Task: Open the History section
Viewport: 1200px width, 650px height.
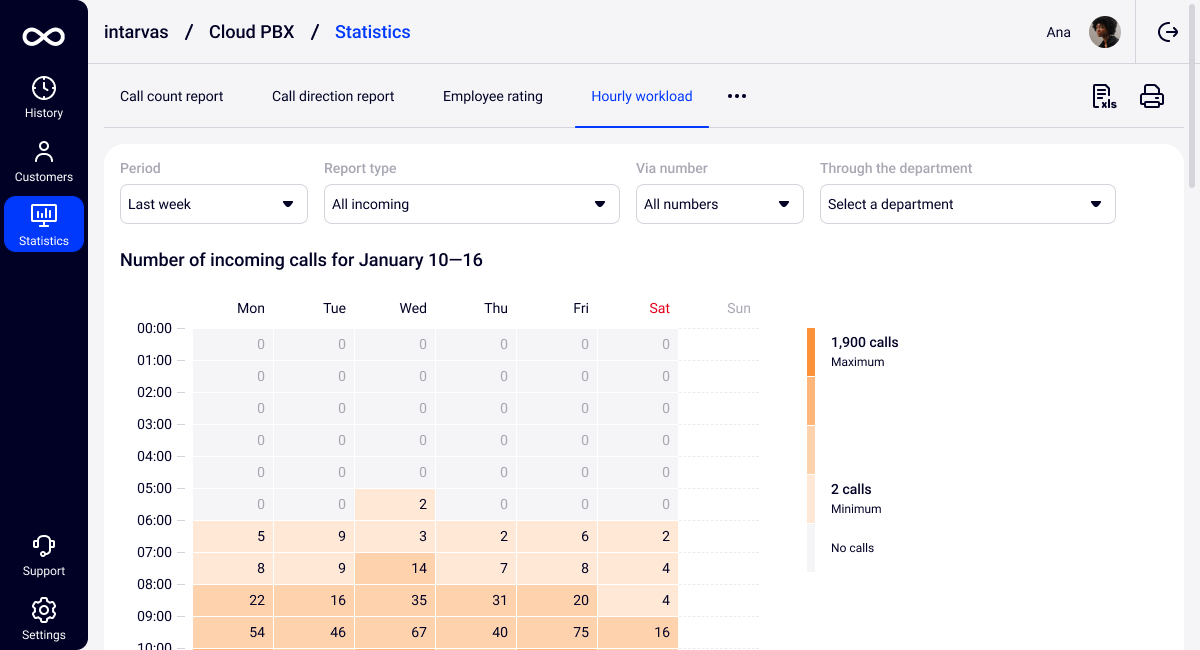Action: click(44, 98)
